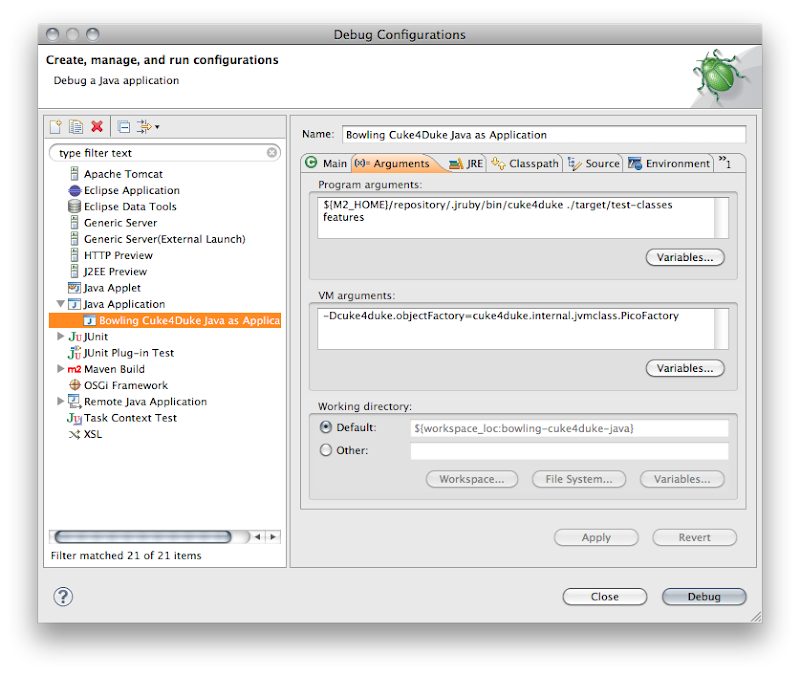Click the window resize grip corner
This screenshot has width=800, height=675.
(757, 616)
